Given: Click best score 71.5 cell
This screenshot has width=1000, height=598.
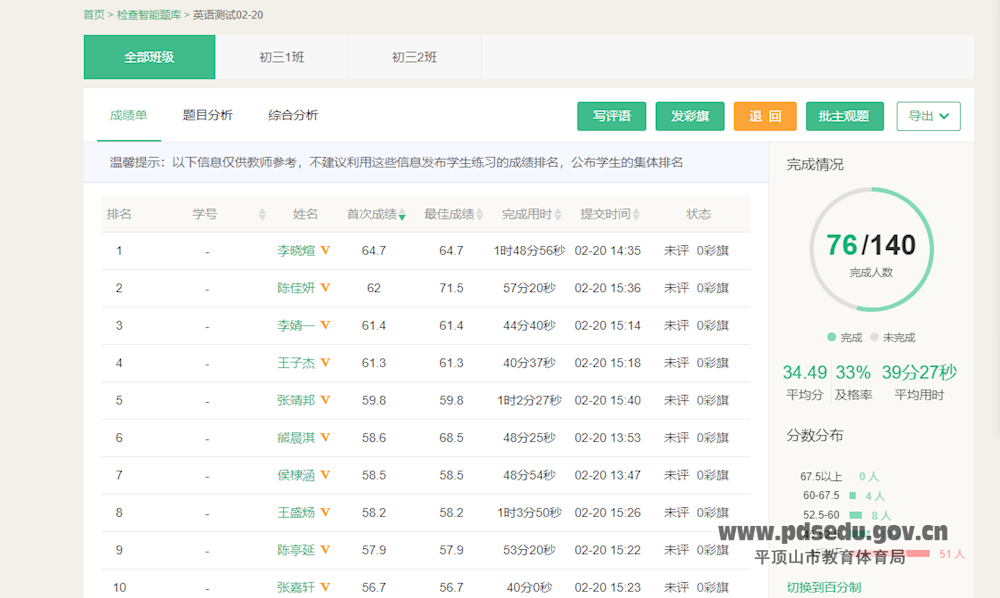Looking at the screenshot, I should click(x=451, y=288).
